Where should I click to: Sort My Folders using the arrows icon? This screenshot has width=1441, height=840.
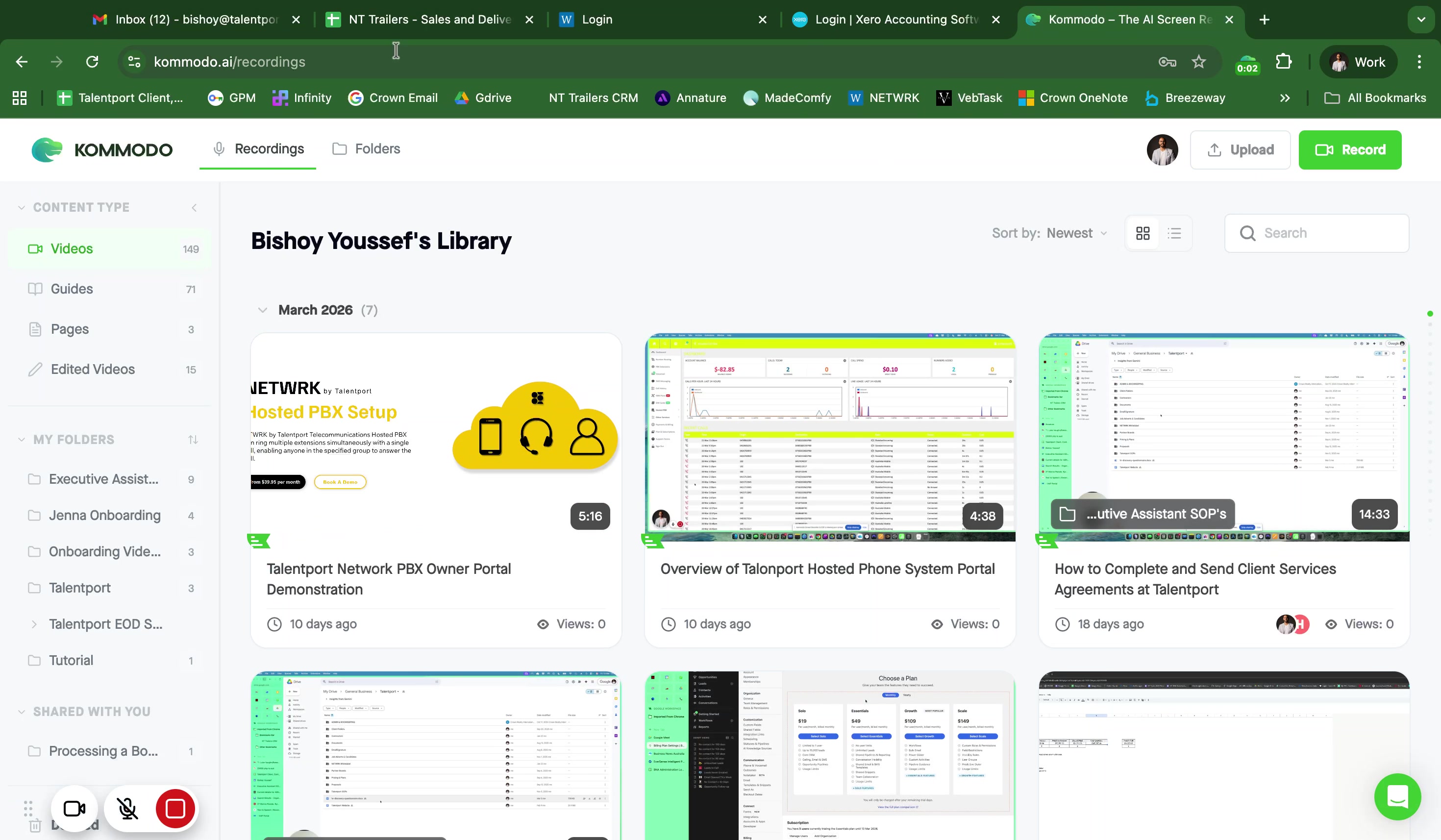[x=193, y=440]
